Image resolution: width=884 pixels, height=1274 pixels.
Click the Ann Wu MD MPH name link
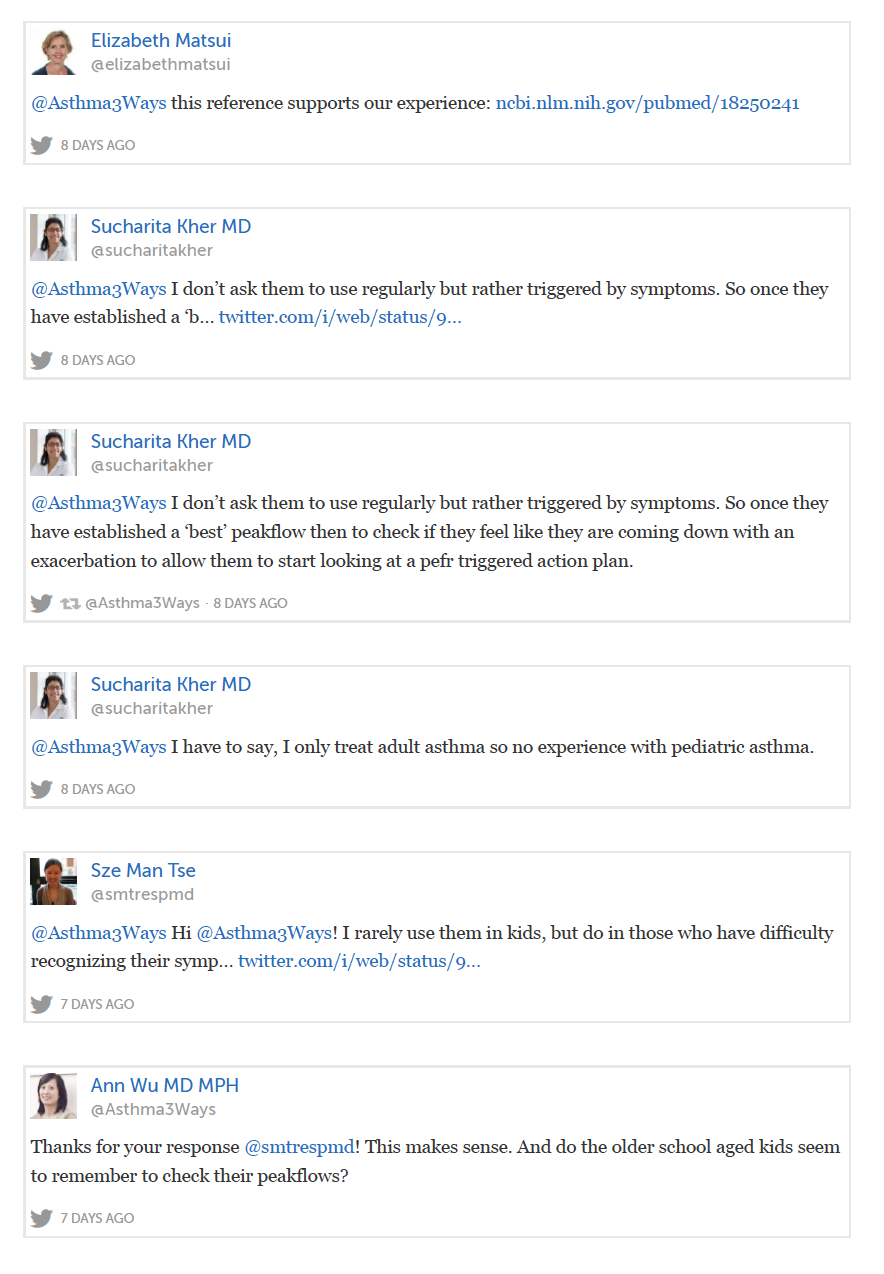[165, 1085]
